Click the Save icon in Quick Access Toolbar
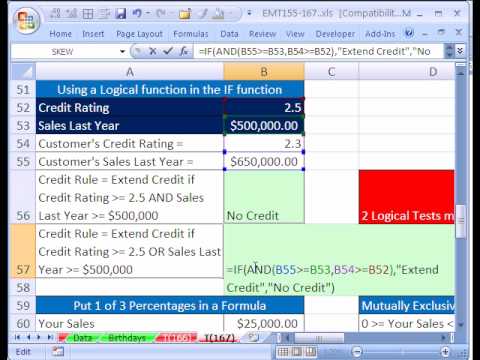The height and width of the screenshot is (360, 480). click(120, 14)
